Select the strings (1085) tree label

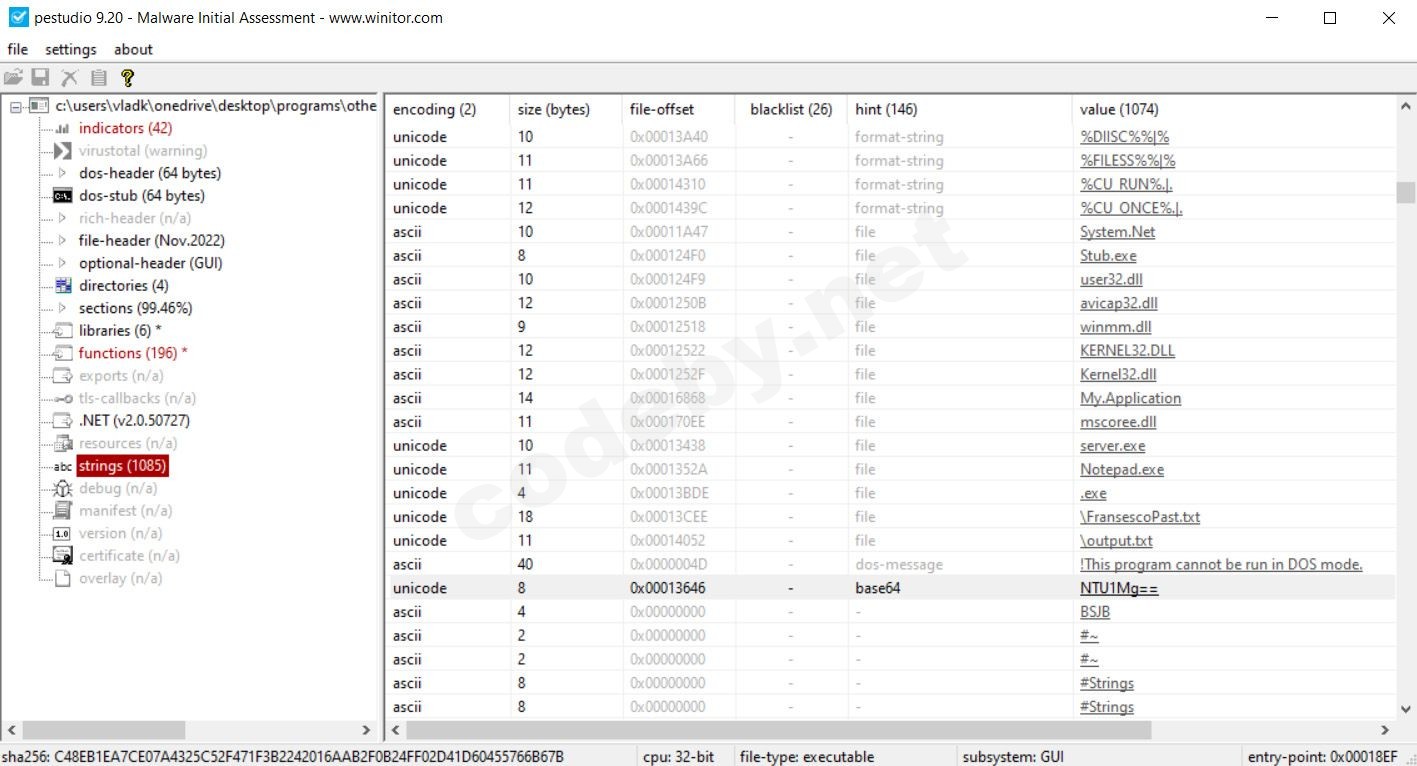click(122, 466)
